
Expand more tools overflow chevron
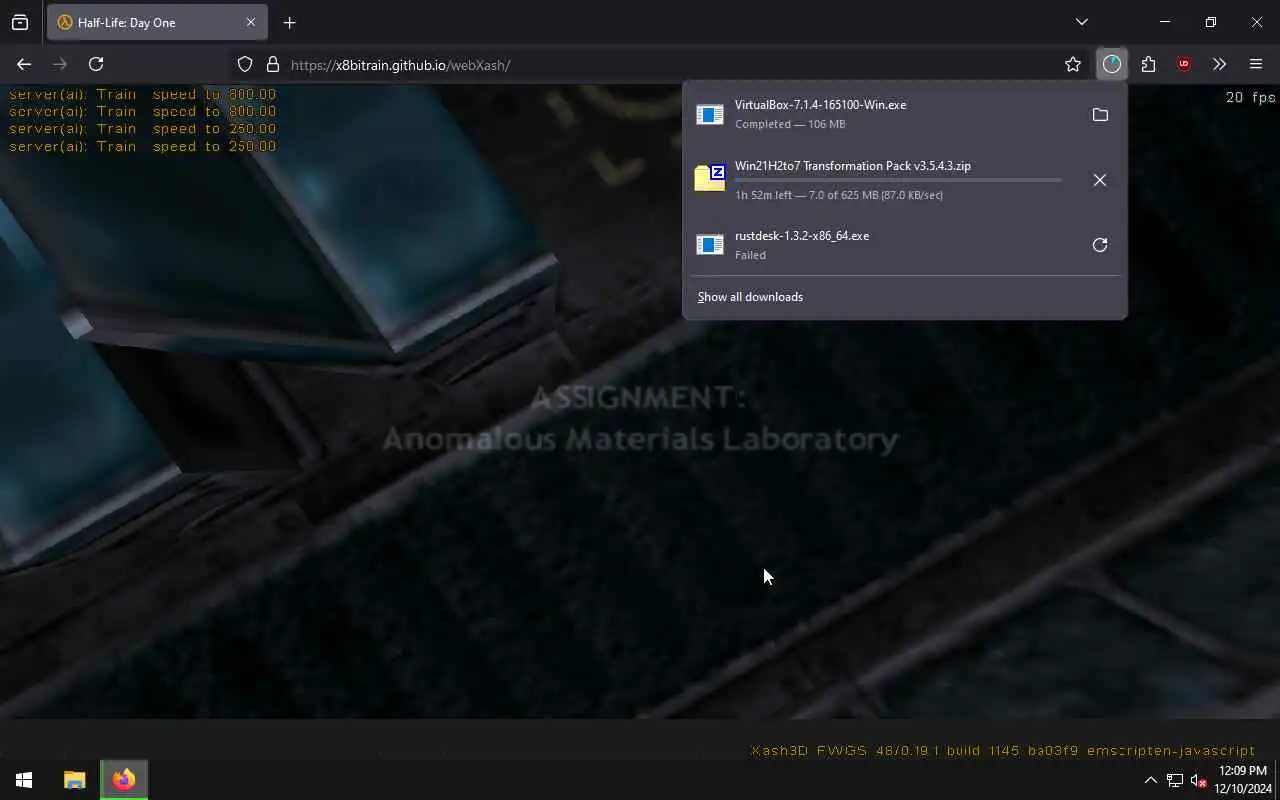click(x=1219, y=64)
